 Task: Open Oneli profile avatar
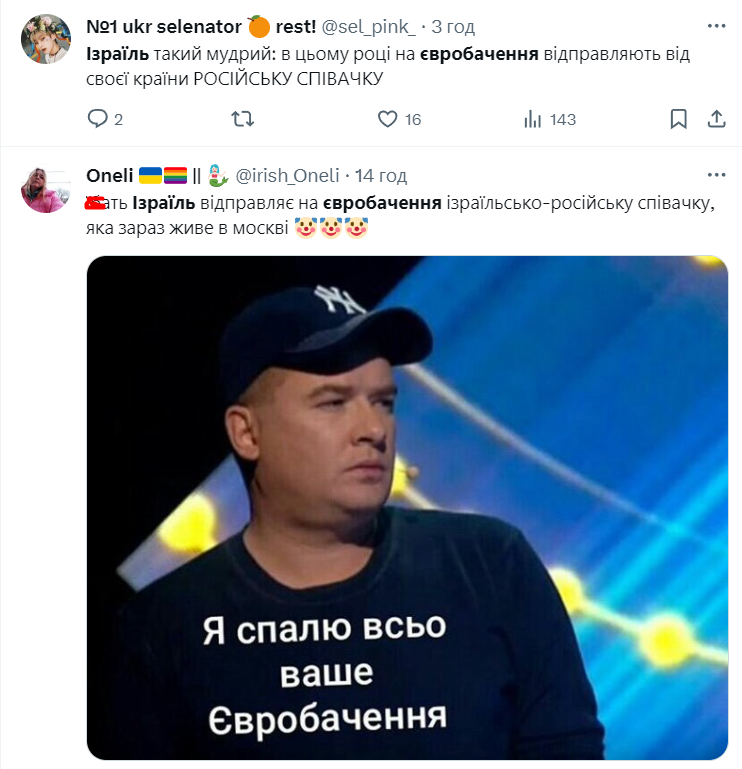(x=46, y=188)
